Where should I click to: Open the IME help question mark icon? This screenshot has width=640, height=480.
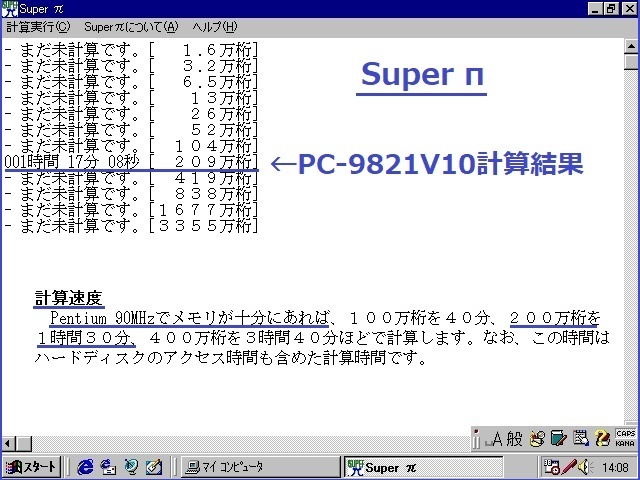pyautogui.click(x=602, y=439)
